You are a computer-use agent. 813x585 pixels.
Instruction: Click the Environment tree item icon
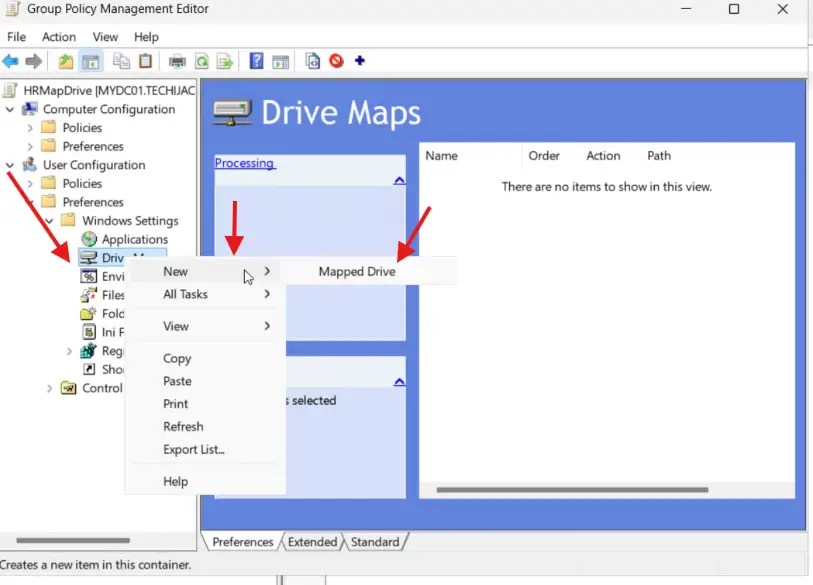89,276
